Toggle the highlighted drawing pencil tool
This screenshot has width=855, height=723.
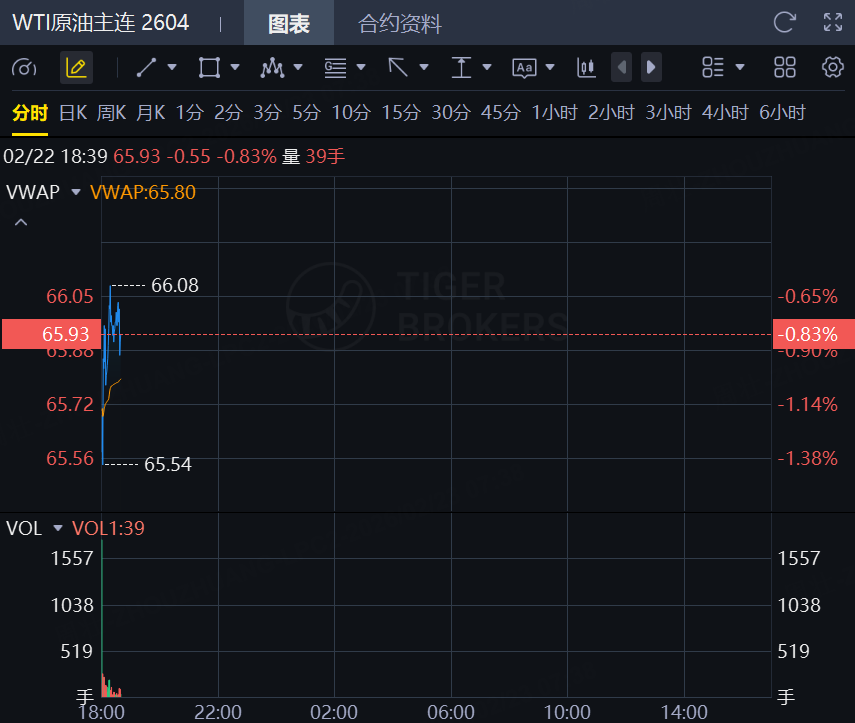76,68
